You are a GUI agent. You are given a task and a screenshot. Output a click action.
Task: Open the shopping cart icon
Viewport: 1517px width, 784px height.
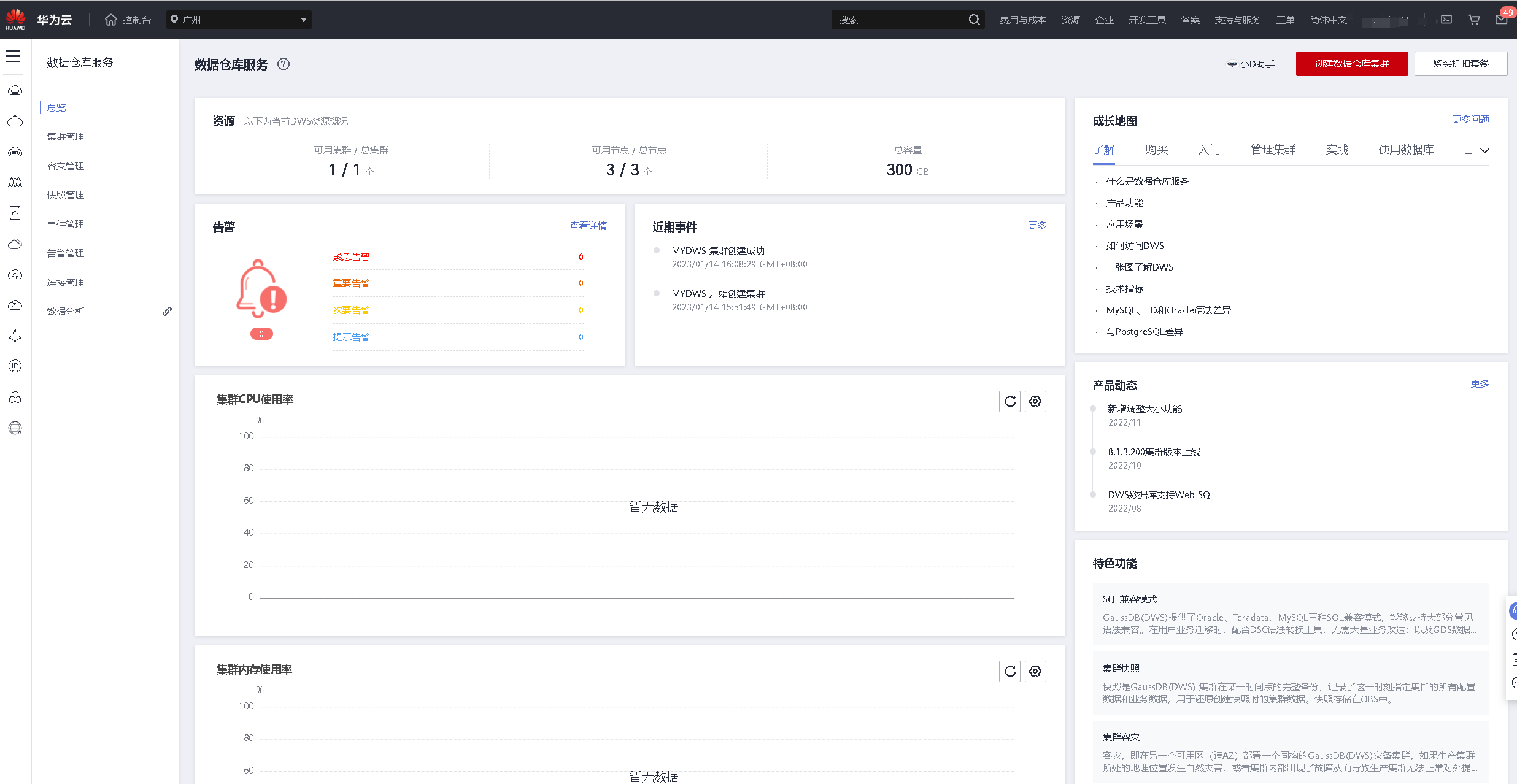[x=1473, y=20]
